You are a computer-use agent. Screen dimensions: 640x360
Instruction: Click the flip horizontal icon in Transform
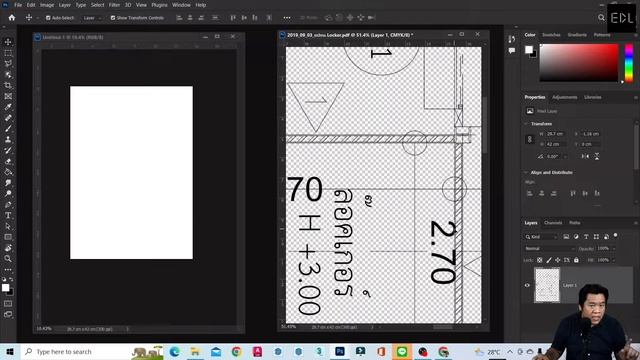[x=585, y=156]
